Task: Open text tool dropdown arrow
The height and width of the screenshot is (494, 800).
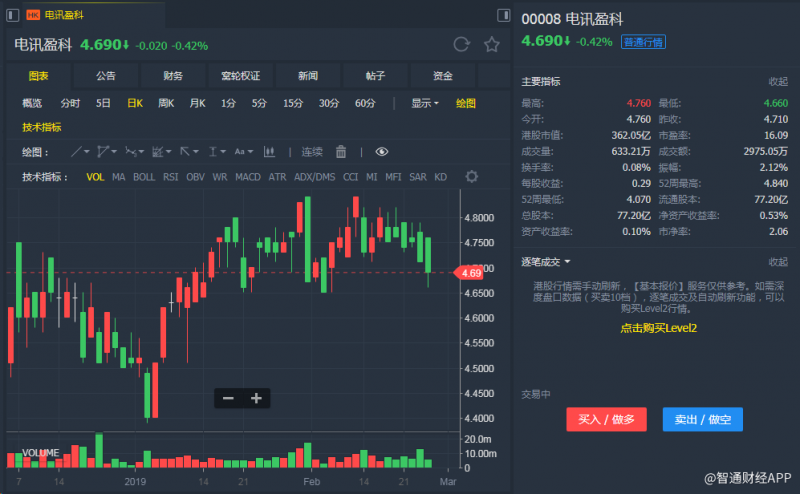Action: click(x=250, y=152)
